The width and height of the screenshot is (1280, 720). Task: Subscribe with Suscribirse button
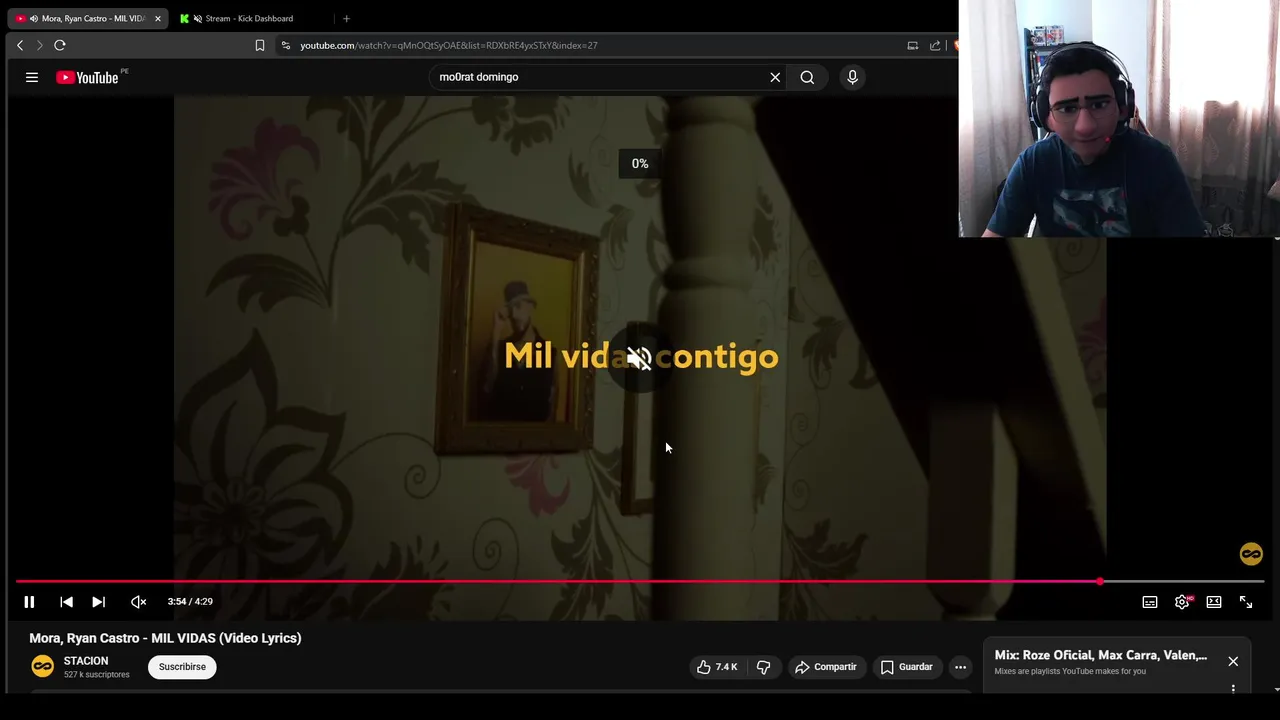coord(182,667)
